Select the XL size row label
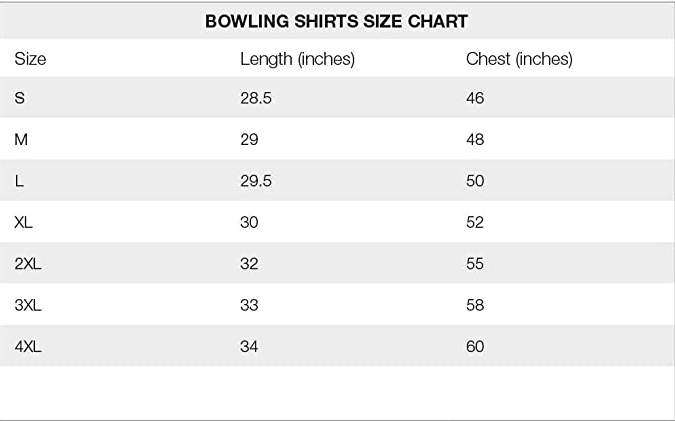This screenshot has height=421, width=675. point(24,222)
